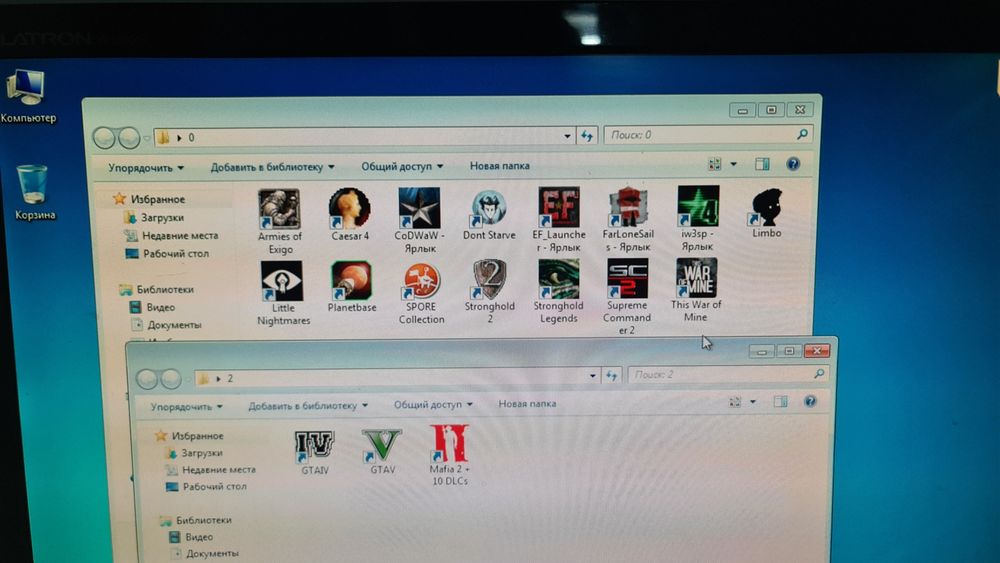Refresh folder 2 address bar button
The image size is (1000, 563).
[x=612, y=376]
